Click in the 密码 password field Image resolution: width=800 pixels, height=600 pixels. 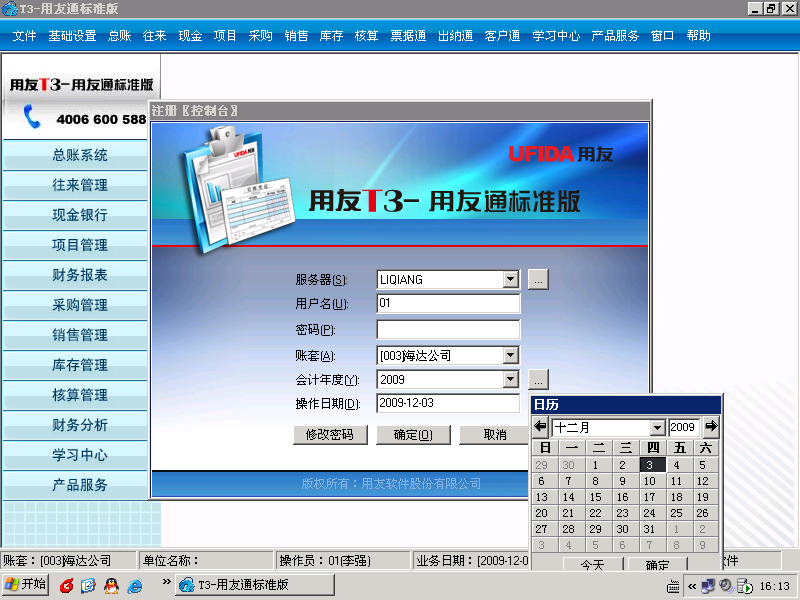[448, 330]
